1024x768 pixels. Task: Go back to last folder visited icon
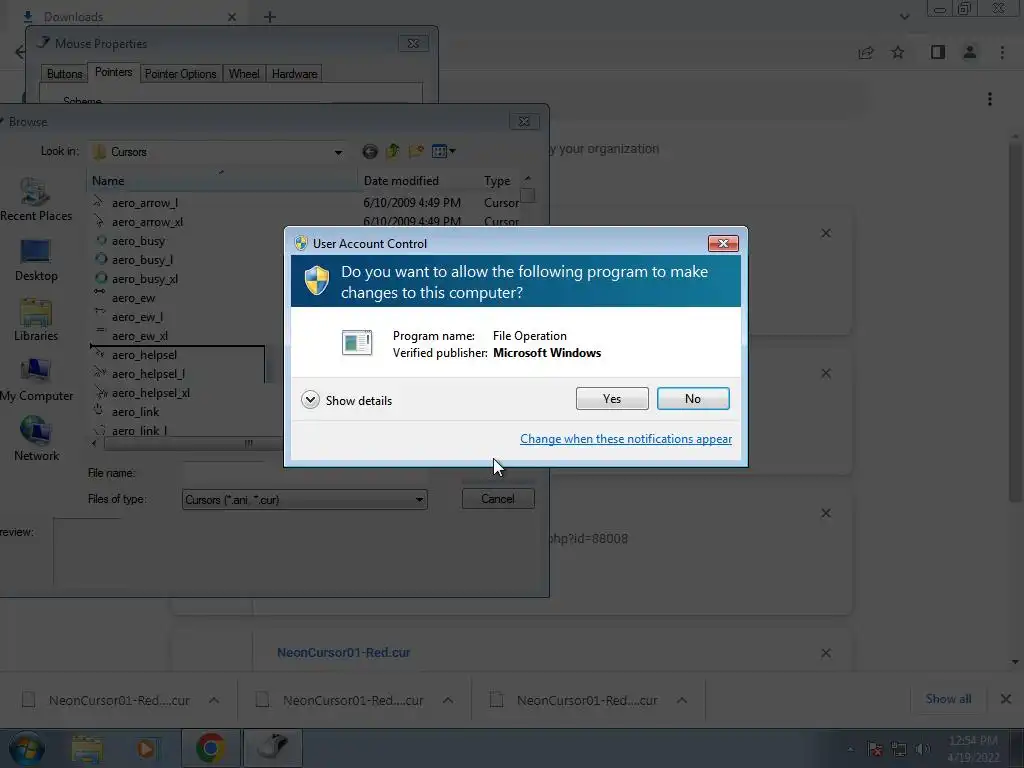tap(370, 152)
